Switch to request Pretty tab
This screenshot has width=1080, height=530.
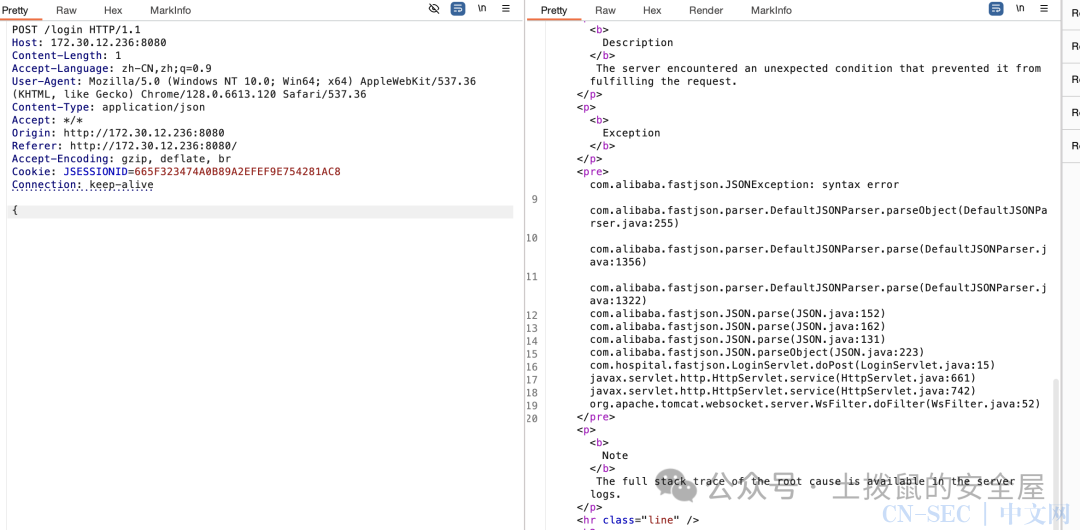(x=15, y=10)
